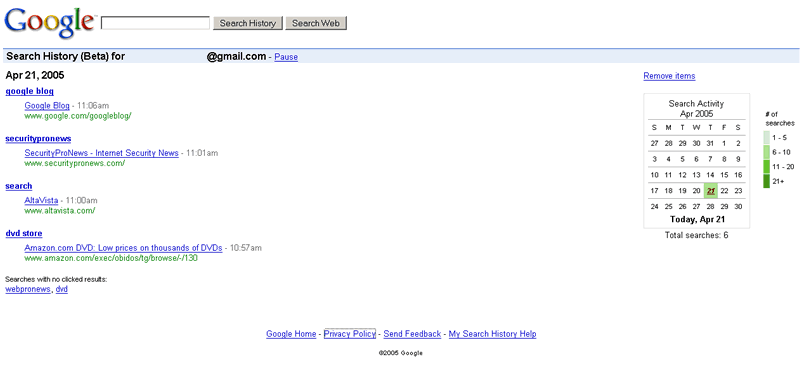Image resolution: width=800 pixels, height=380 pixels.
Task: Click day 30 in the calendar's last row
Action: [738, 207]
